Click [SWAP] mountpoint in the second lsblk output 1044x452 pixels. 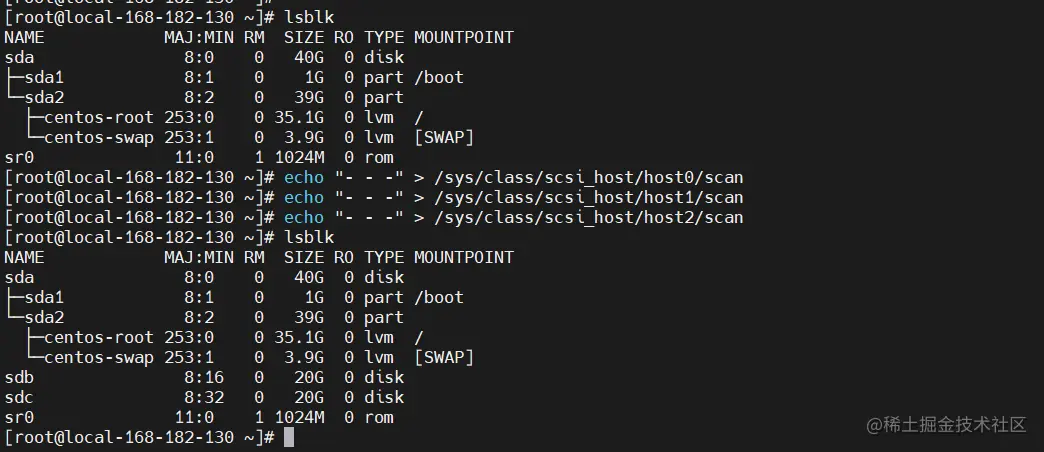[444, 357]
